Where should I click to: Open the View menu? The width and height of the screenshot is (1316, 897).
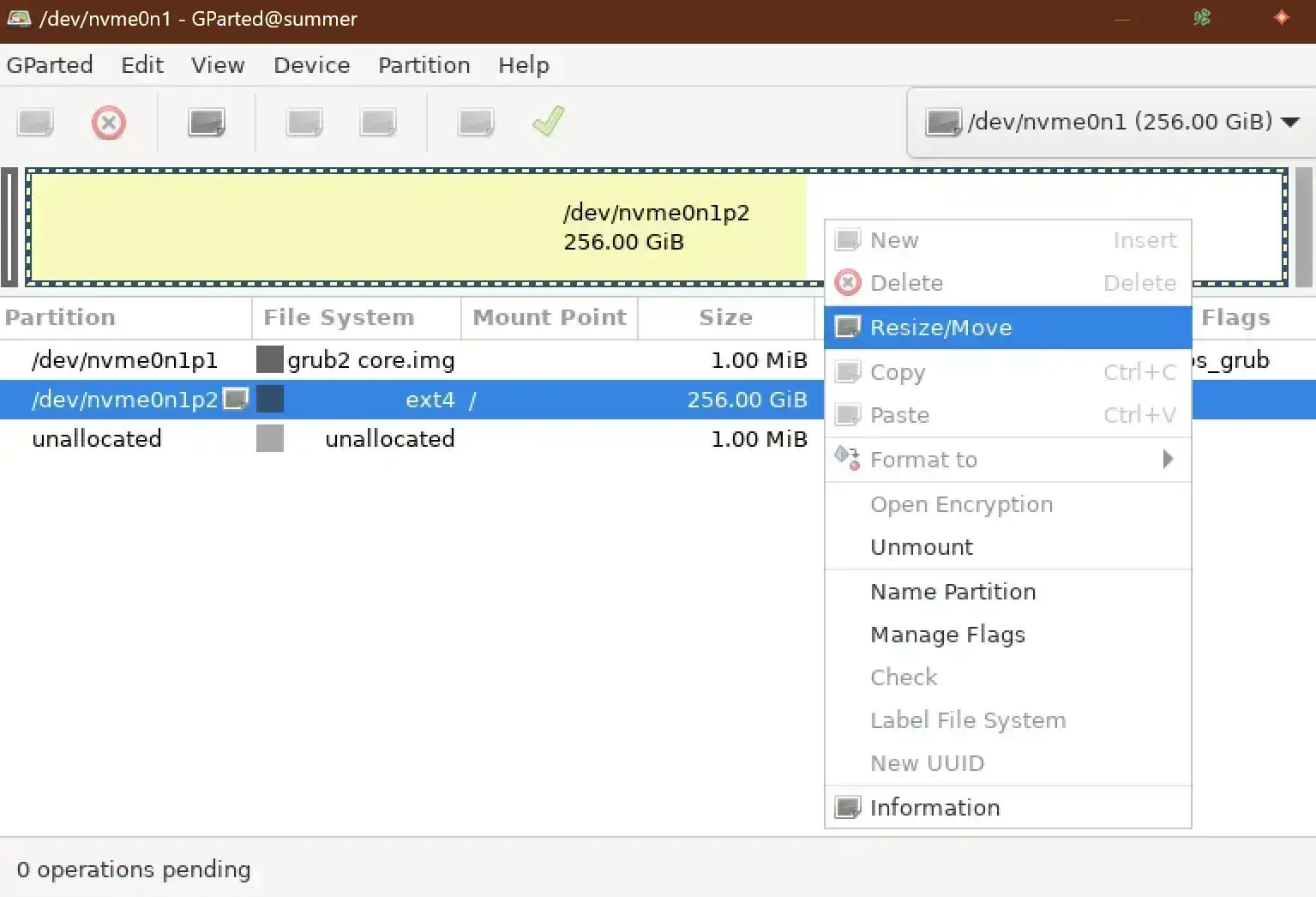(218, 65)
